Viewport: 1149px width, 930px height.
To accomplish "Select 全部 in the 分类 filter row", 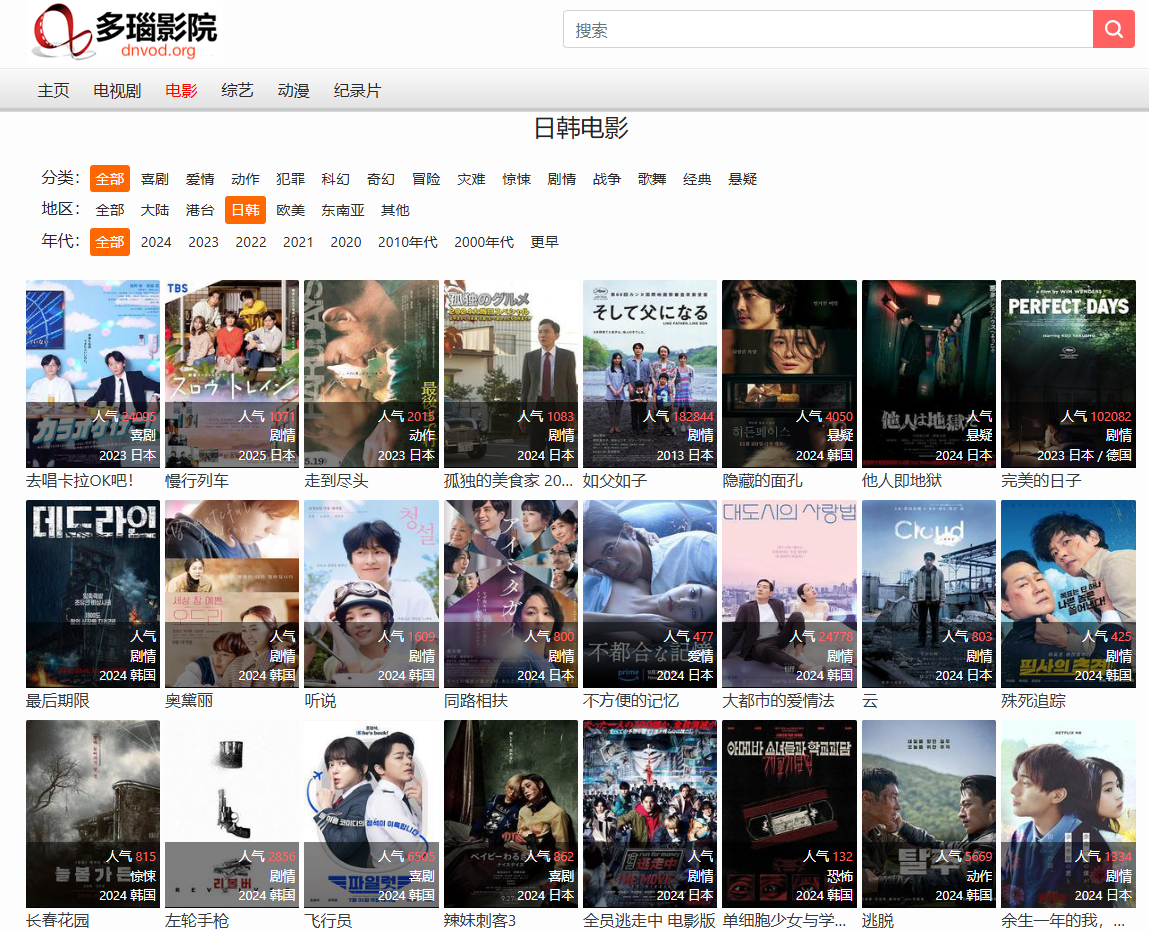I will pos(110,179).
